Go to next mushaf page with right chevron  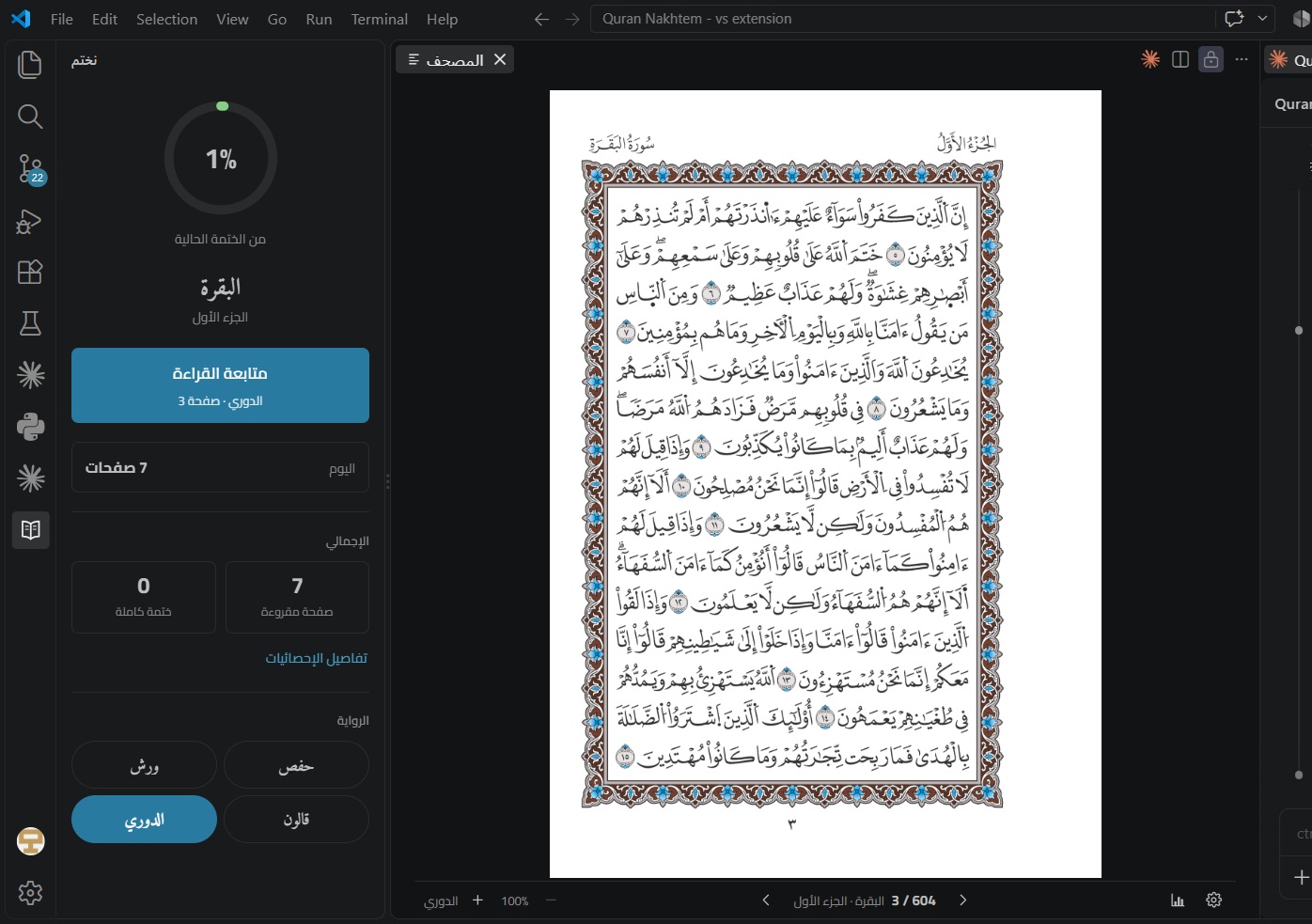(962, 901)
